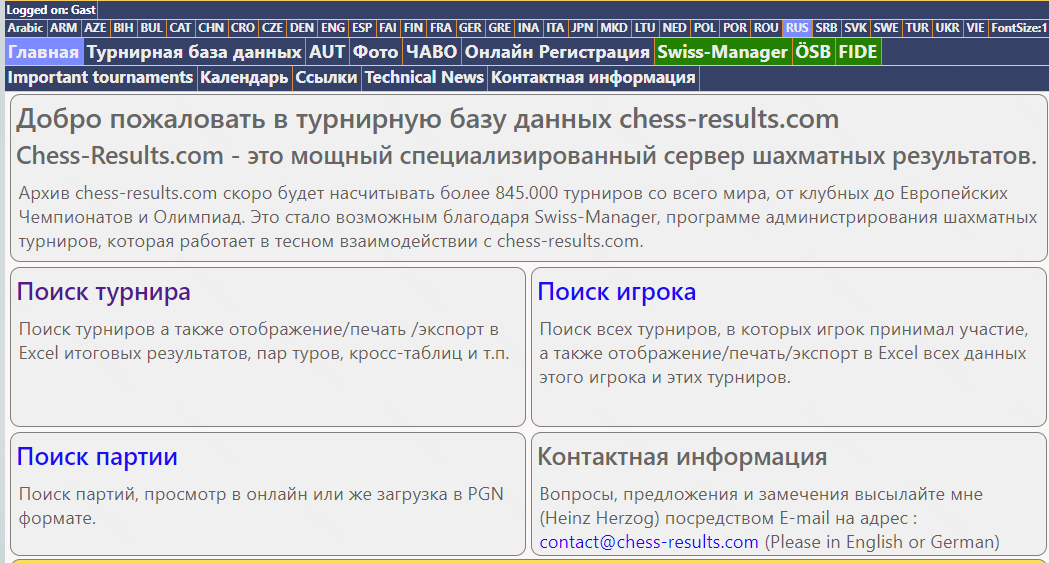The image size is (1049, 563).
Task: Select SRB language link
Action: coord(827,28)
